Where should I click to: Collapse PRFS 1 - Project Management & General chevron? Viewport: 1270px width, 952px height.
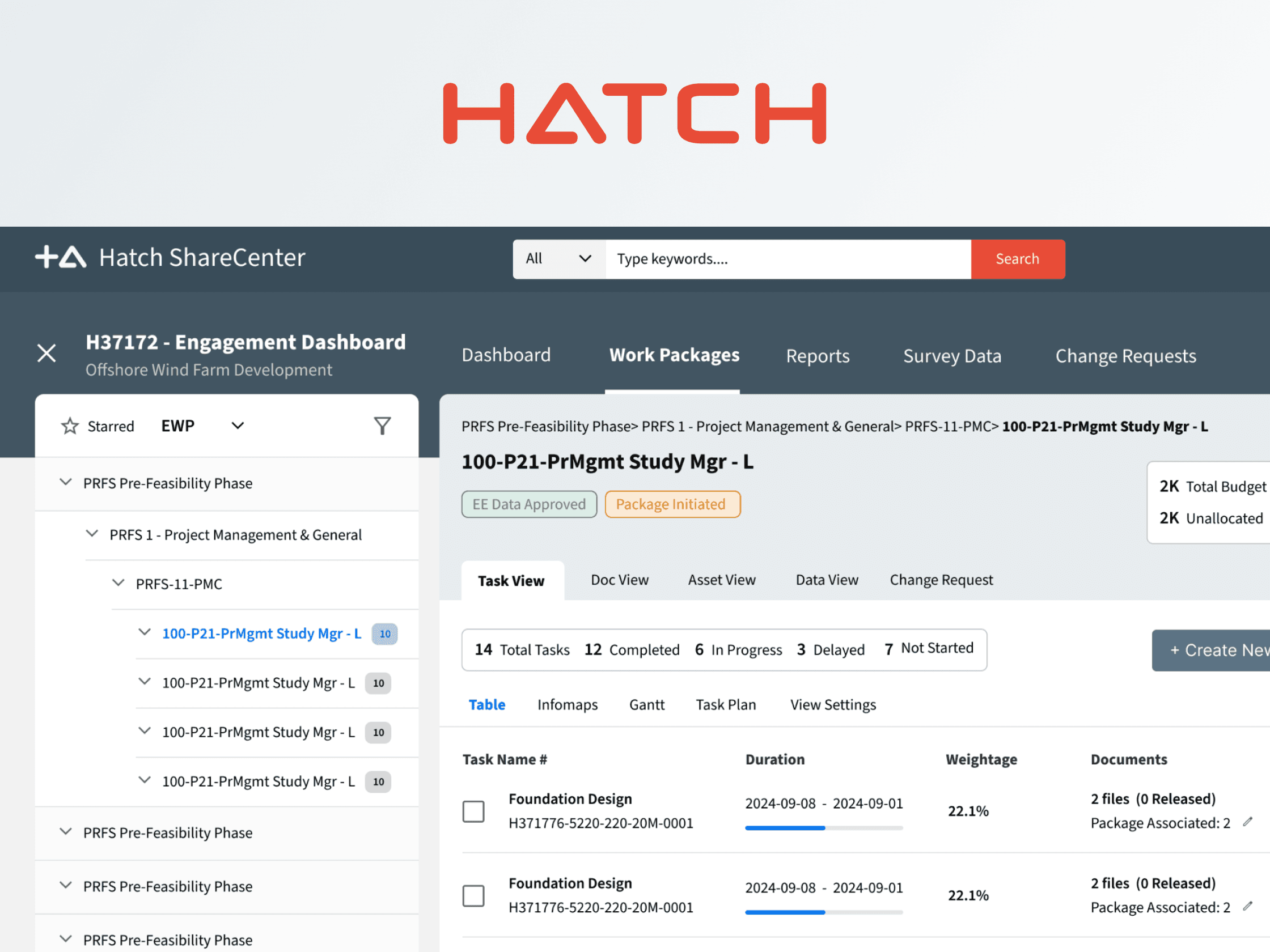click(92, 534)
